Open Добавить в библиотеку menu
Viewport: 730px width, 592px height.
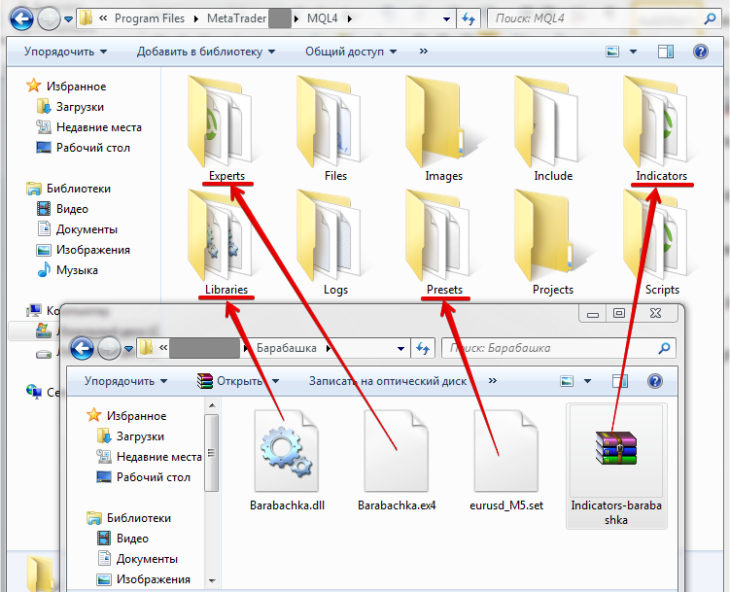click(x=205, y=51)
